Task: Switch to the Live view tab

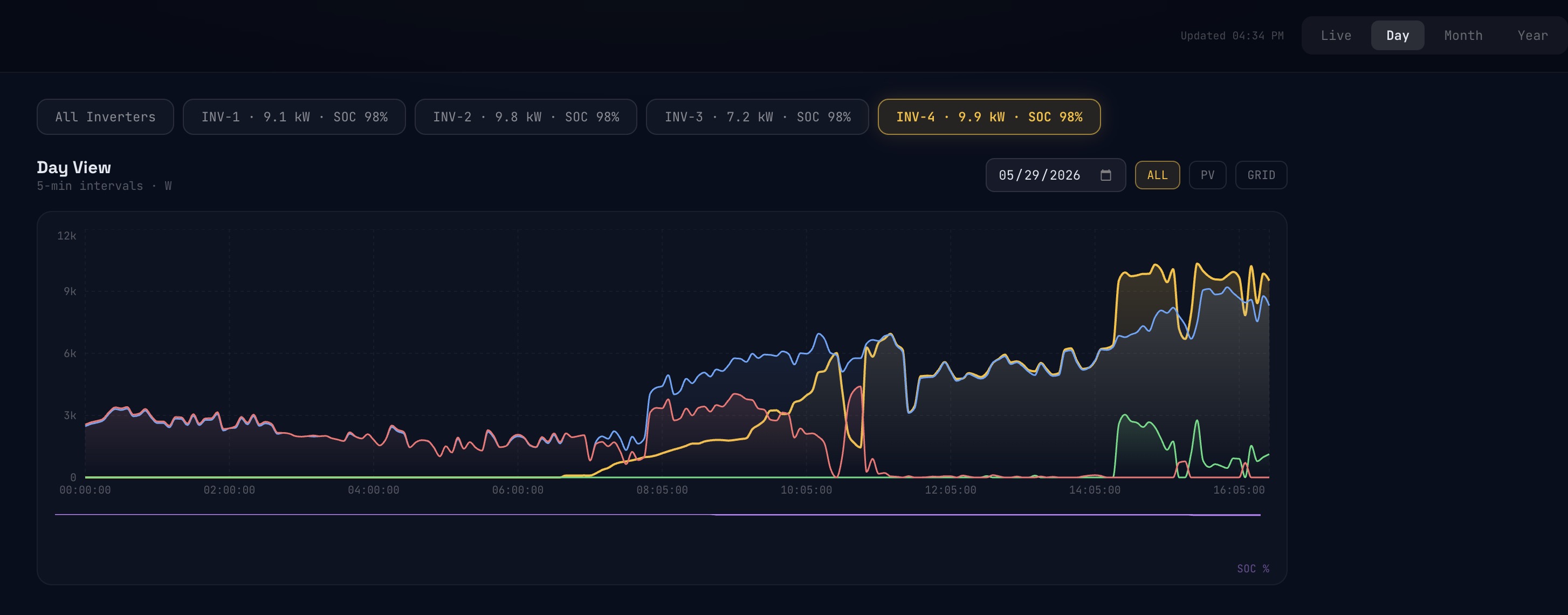Action: coord(1336,35)
